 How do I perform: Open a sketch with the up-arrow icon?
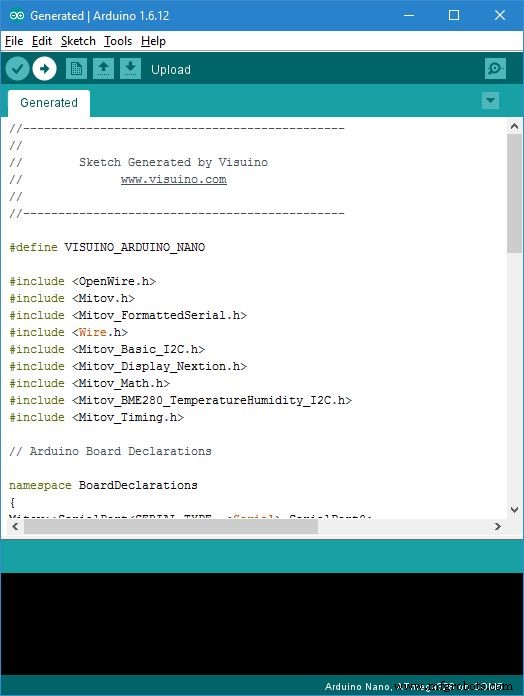click(x=103, y=69)
